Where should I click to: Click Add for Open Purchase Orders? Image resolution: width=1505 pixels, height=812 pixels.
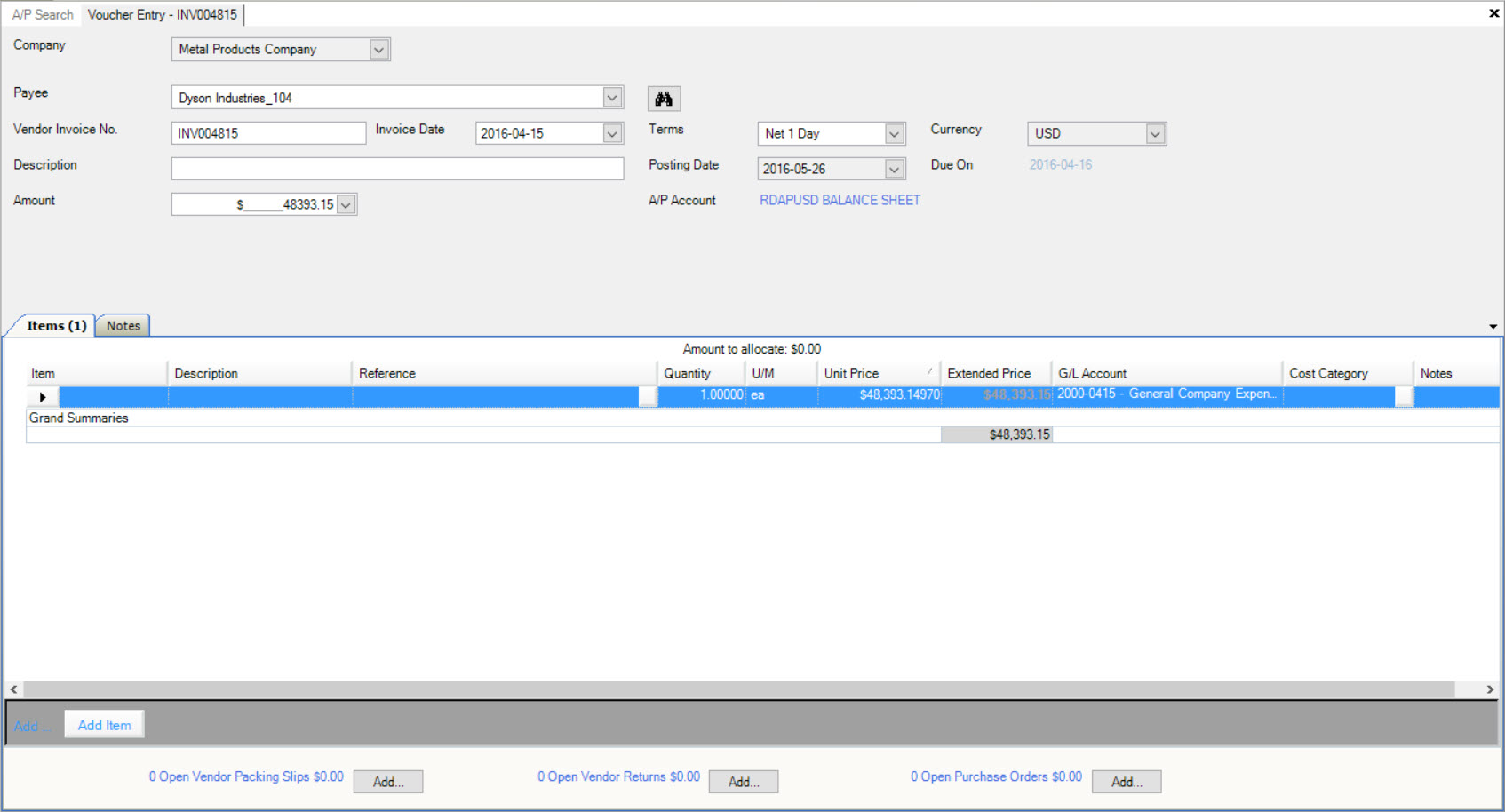(x=1127, y=782)
